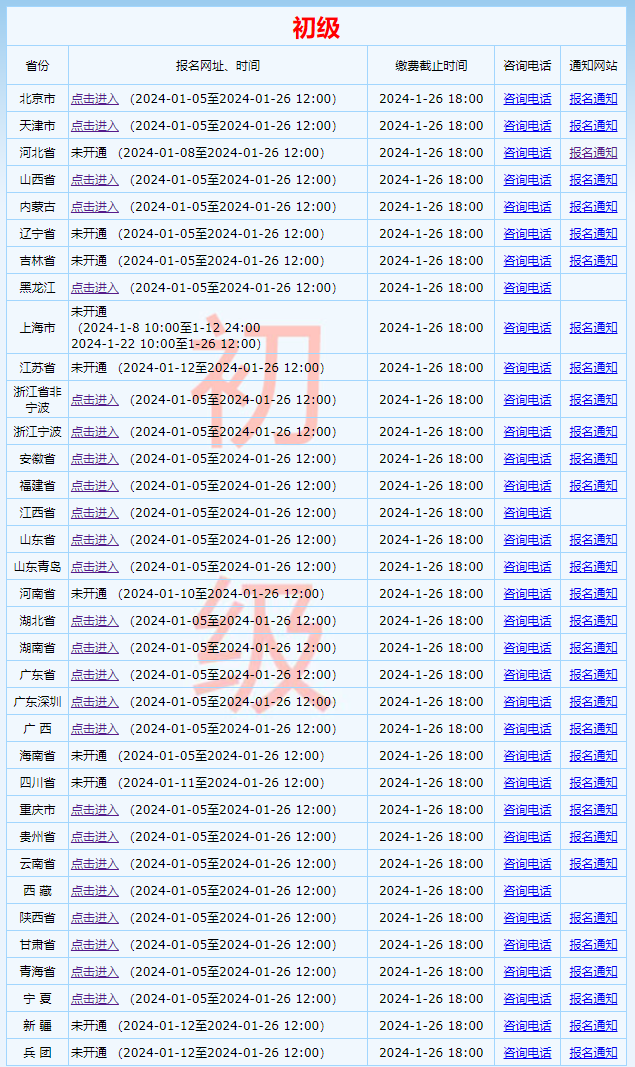The height and width of the screenshot is (1067, 635).
Task: Open 点击进入 link for 内蒙古
Action: [x=95, y=207]
